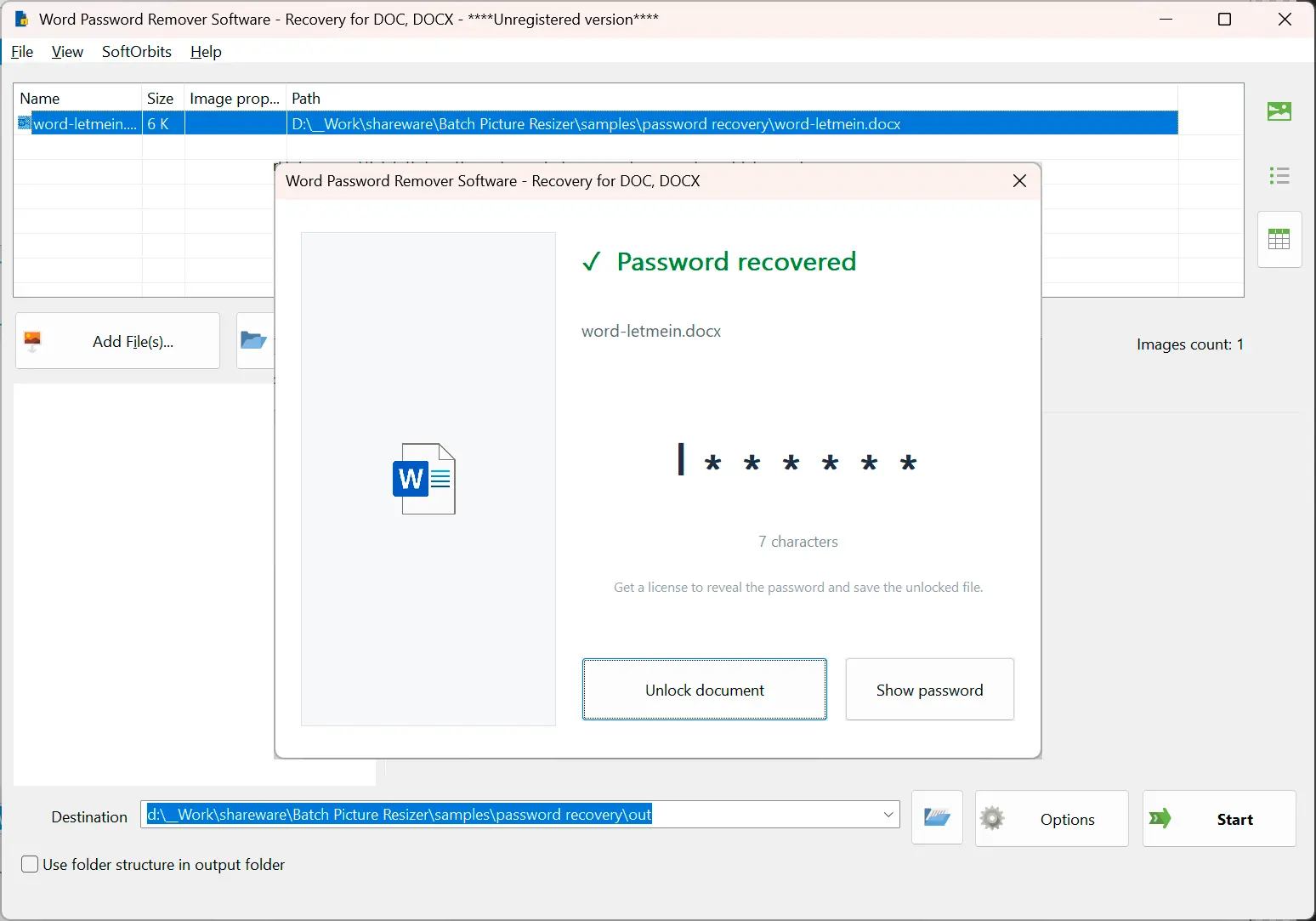The height and width of the screenshot is (921, 1316).
Task: Open the File menu
Action: point(22,52)
